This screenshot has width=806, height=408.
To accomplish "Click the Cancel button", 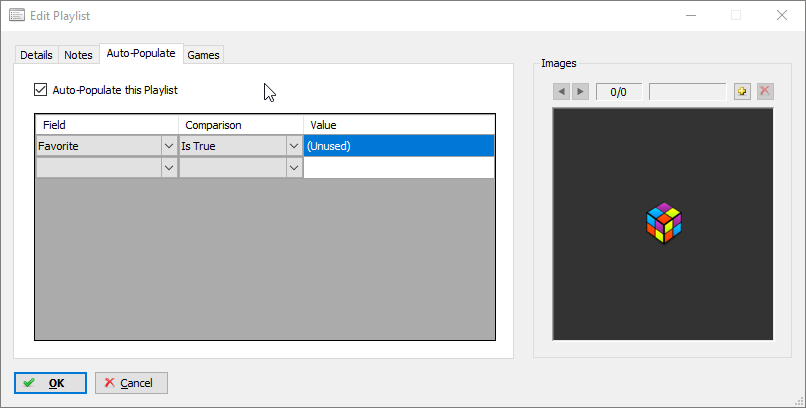I will coord(131,383).
